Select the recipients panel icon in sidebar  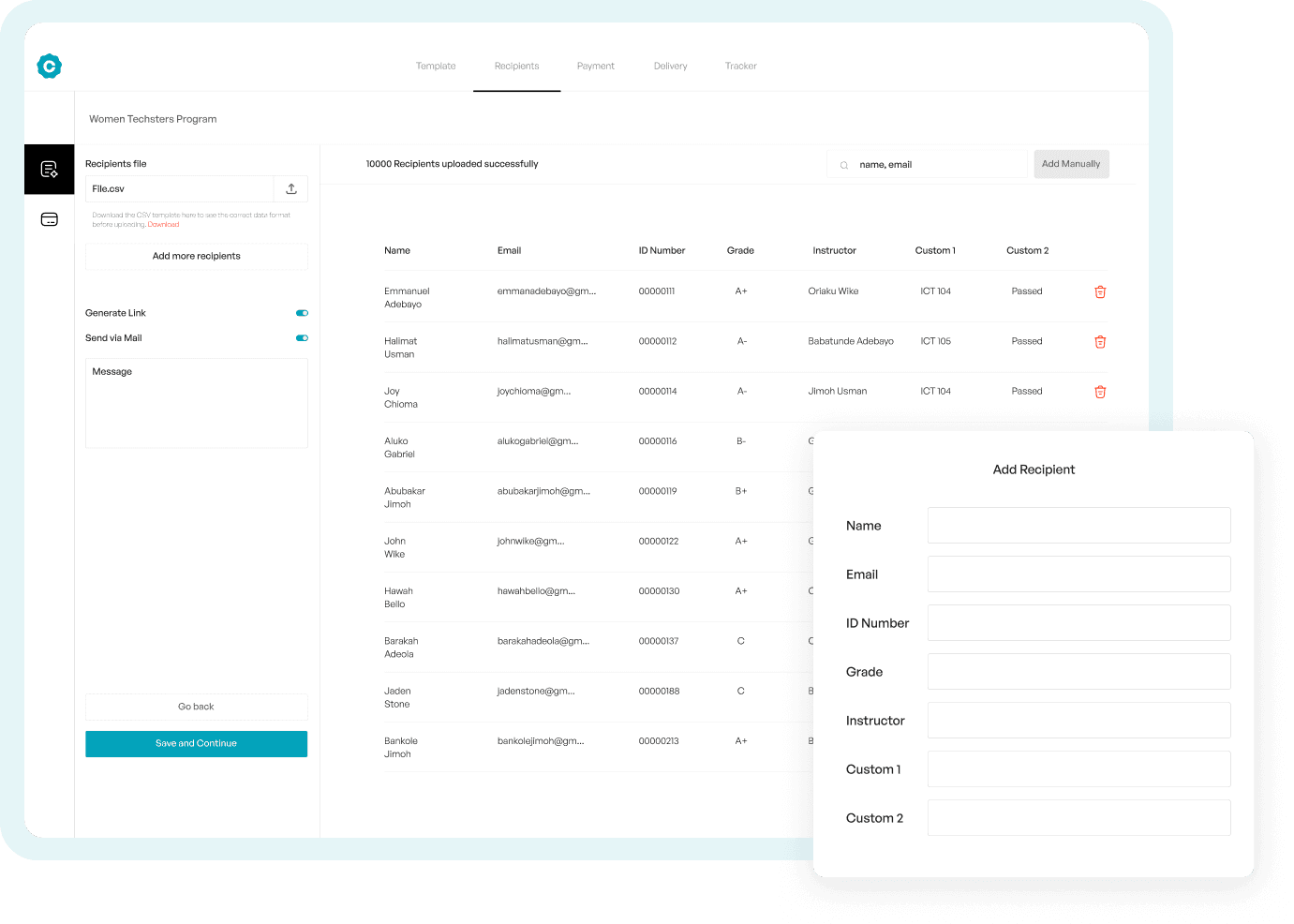49,169
